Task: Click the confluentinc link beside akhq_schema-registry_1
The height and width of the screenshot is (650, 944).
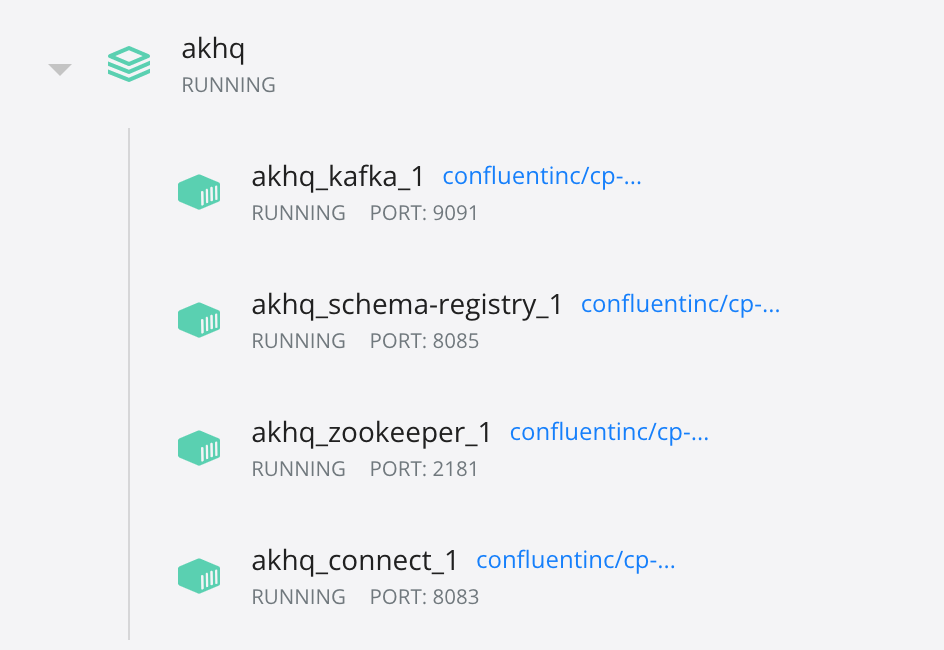Action: click(680, 304)
